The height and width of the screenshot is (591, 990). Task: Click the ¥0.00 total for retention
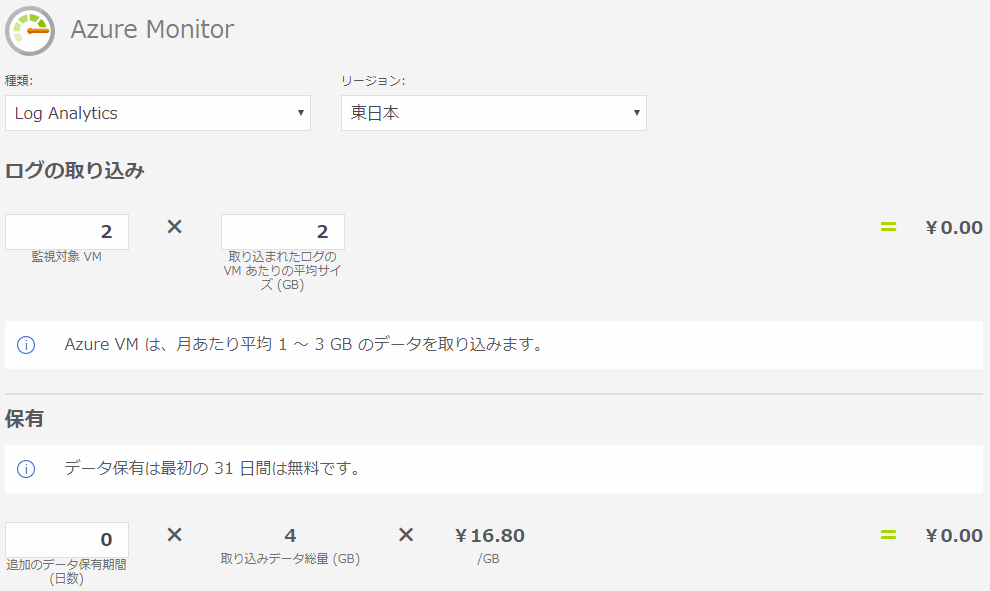[x=954, y=536]
